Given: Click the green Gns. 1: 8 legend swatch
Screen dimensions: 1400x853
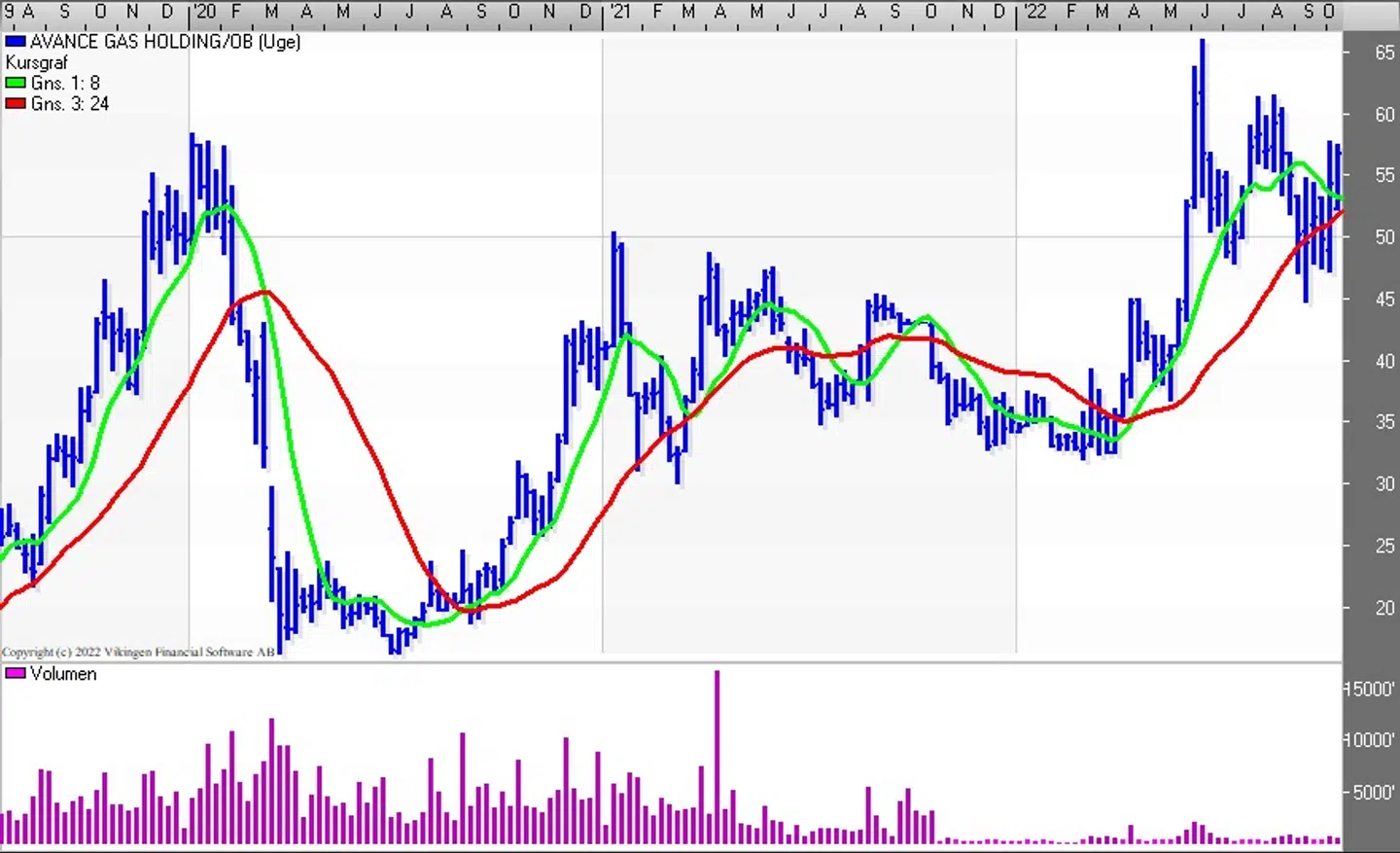Looking at the screenshot, I should click(16, 83).
